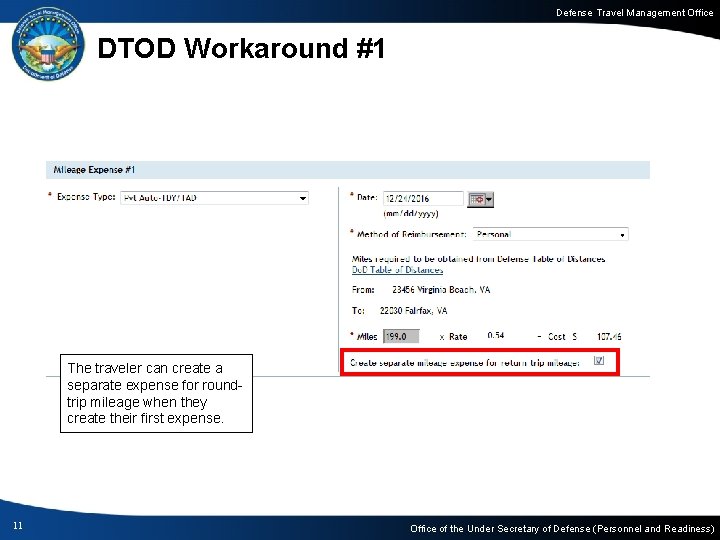The height and width of the screenshot is (540, 720).
Task: Select the Mileage Expense #1 header
Action: [348, 170]
